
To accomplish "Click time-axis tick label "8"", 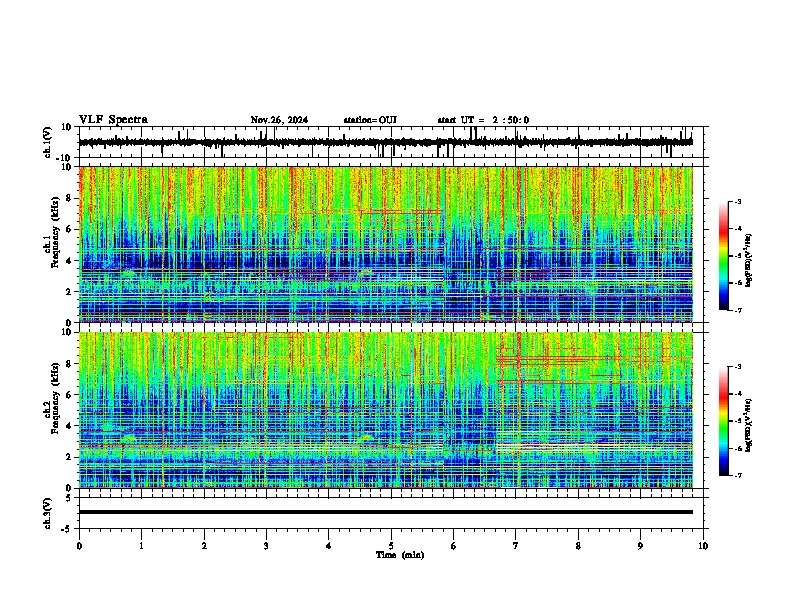I will (x=578, y=546).
